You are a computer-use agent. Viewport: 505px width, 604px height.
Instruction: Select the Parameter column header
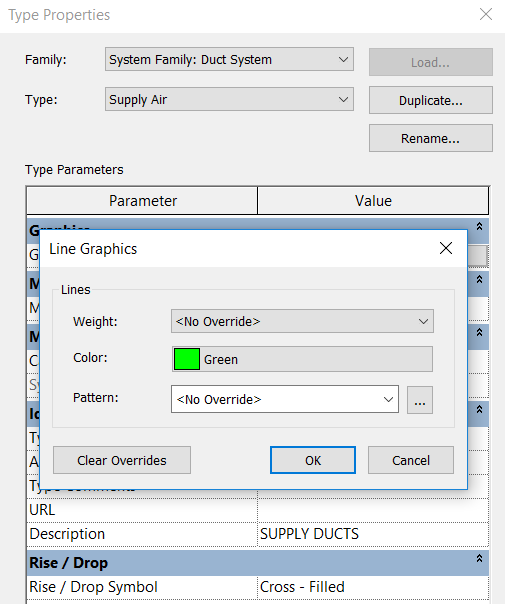[142, 201]
